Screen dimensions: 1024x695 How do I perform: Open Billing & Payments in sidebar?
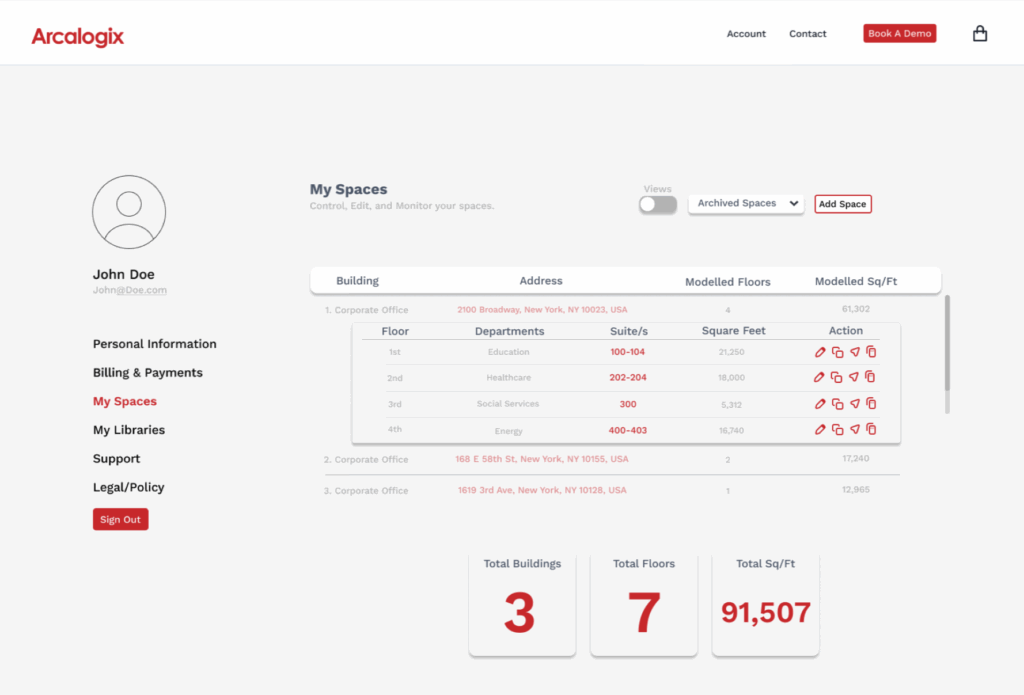click(148, 373)
